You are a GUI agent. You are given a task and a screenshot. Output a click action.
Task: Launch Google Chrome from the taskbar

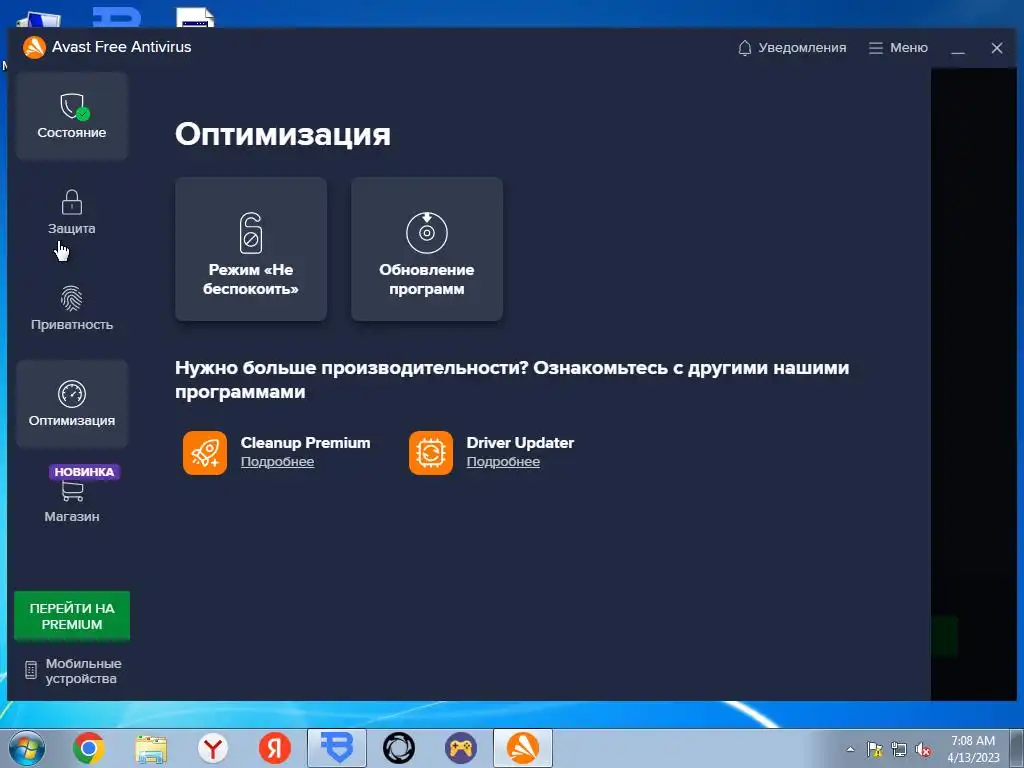(89, 748)
